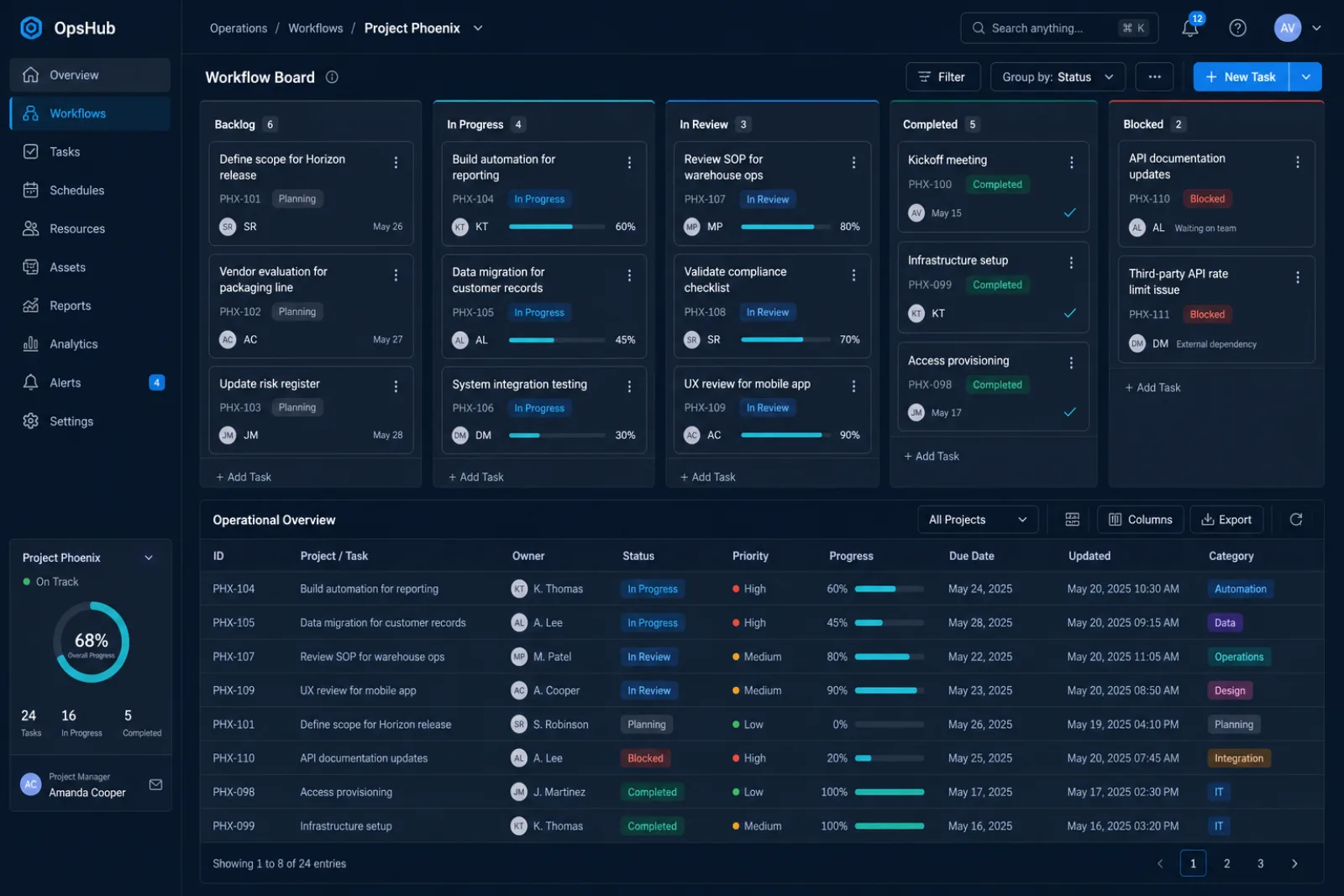Open the New Task split arrow
This screenshot has height=896, width=1344.
pos(1305,76)
